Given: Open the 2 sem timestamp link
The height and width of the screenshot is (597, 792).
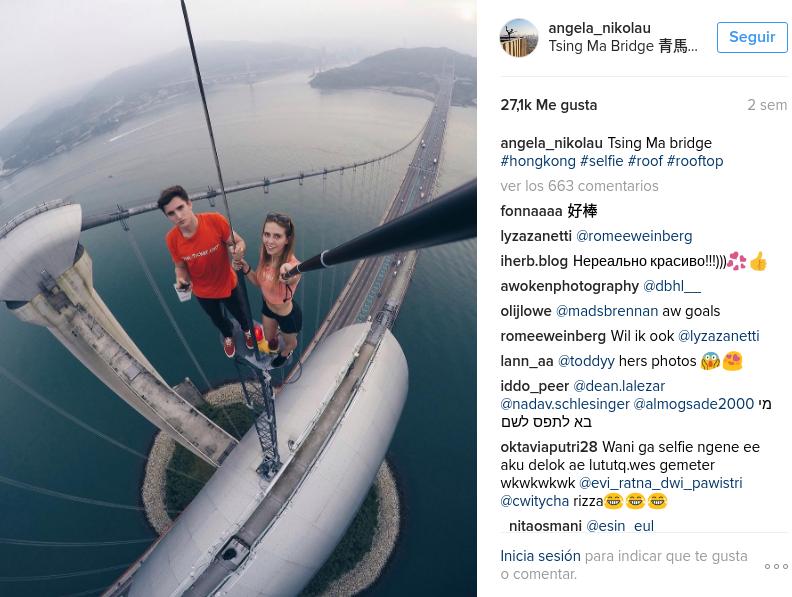Looking at the screenshot, I should click(x=767, y=105).
